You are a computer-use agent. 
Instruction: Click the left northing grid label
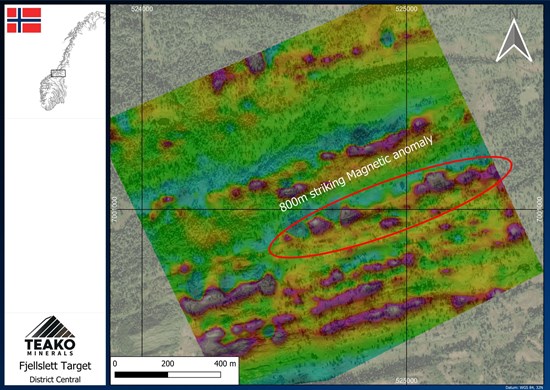(114, 209)
